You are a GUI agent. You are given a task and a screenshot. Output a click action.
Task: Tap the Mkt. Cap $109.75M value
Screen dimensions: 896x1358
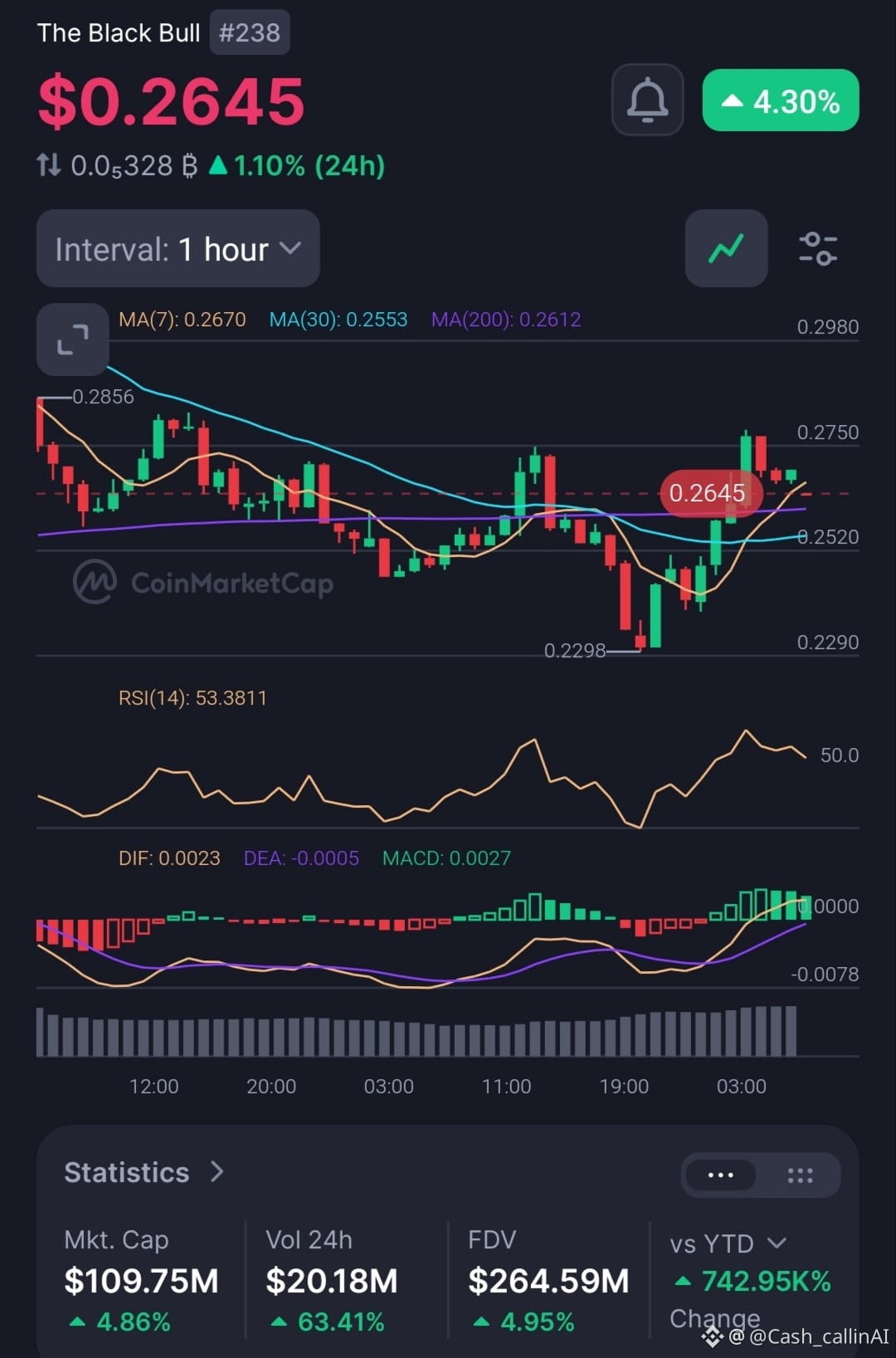141,1281
